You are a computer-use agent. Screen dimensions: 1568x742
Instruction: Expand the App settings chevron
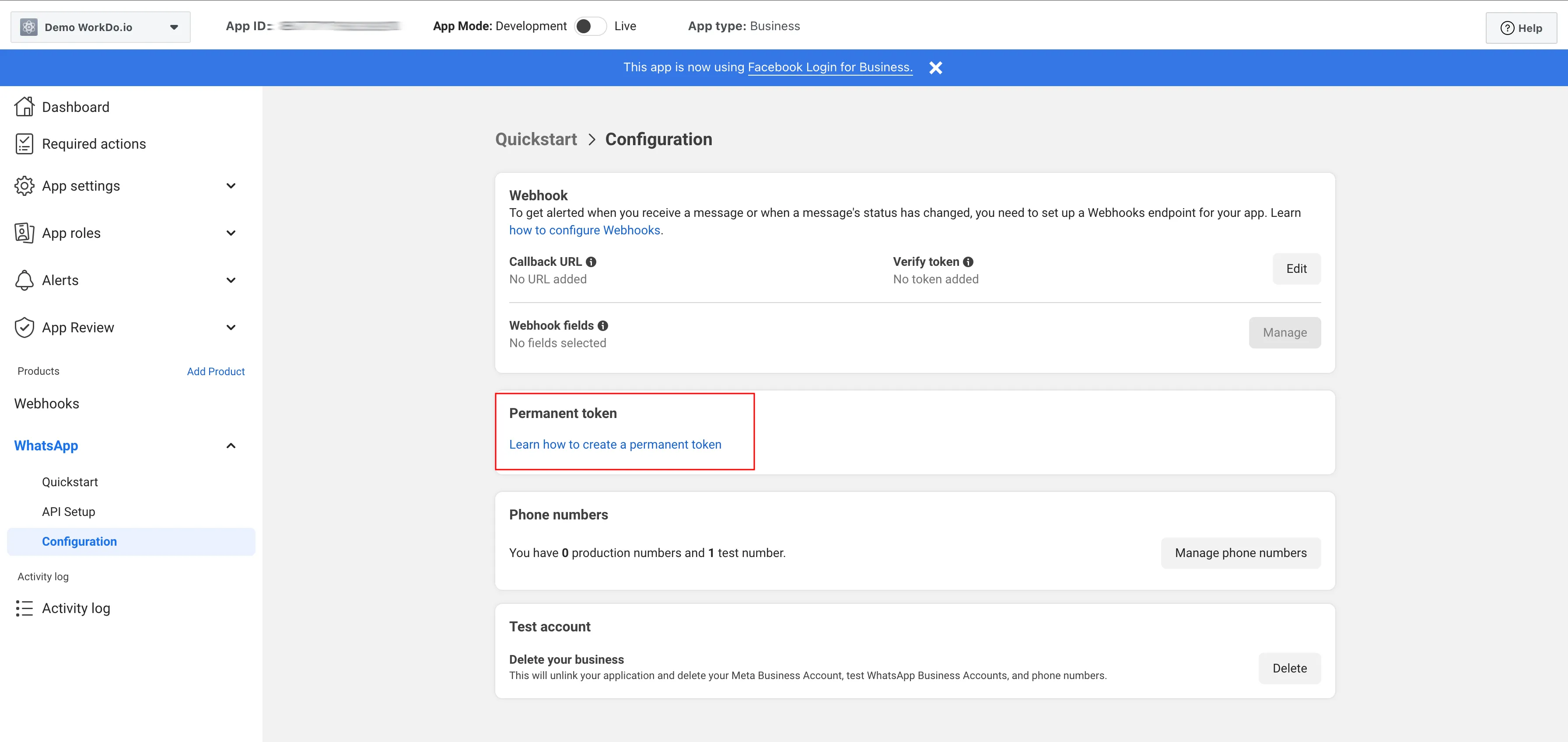pyautogui.click(x=231, y=185)
